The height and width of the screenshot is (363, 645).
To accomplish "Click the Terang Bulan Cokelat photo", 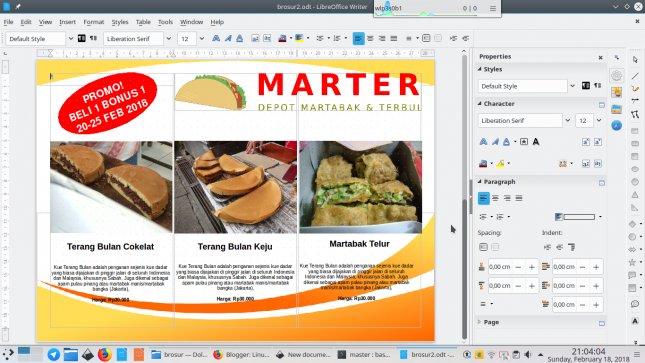I will (111, 187).
